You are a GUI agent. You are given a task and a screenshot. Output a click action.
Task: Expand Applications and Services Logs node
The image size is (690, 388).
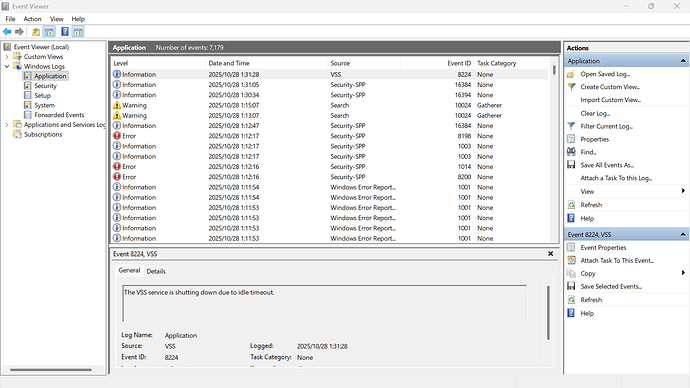[7, 125]
